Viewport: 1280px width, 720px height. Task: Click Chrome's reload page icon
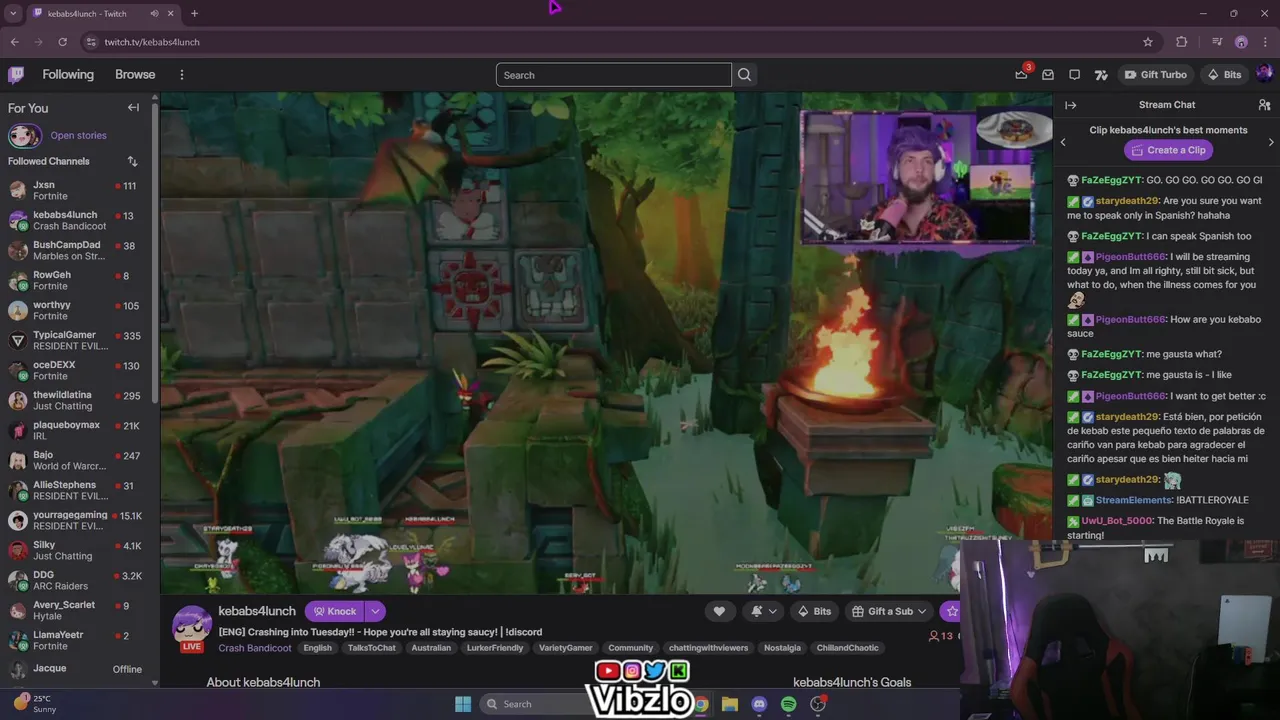pos(62,42)
